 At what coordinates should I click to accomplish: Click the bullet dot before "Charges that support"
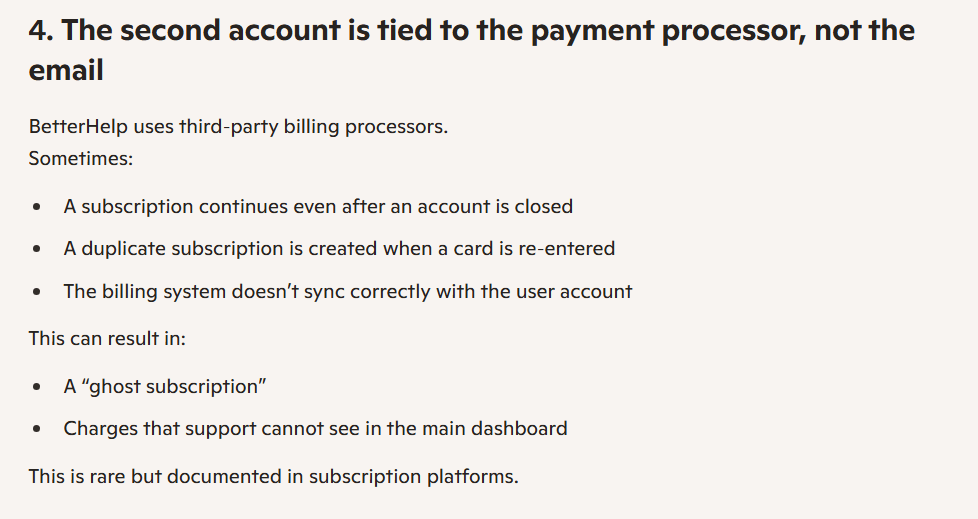(37, 430)
